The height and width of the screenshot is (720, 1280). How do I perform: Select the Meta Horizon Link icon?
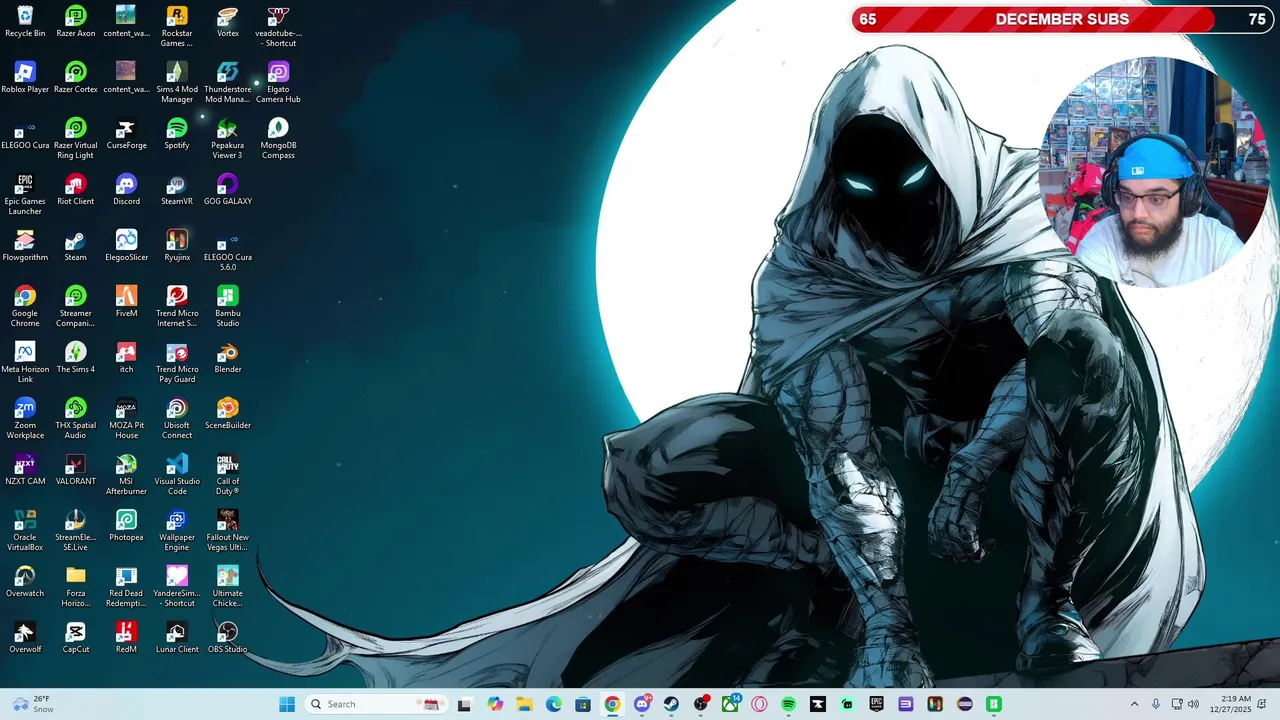25,363
